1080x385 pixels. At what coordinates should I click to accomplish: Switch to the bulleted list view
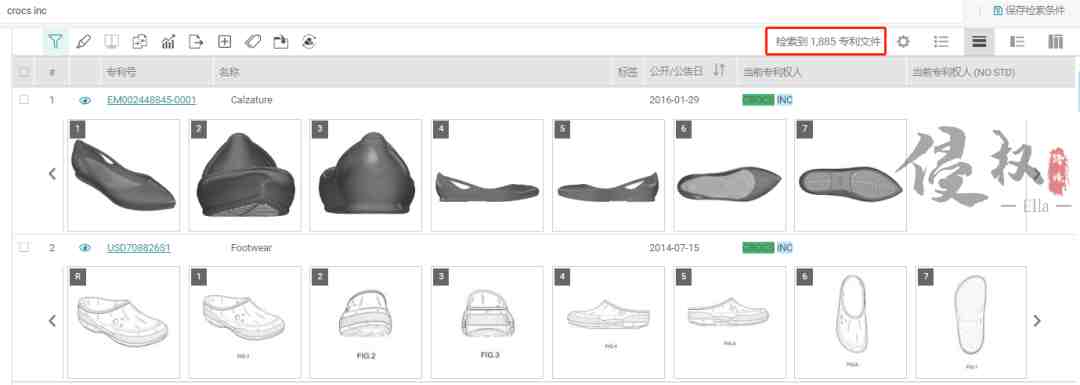[941, 41]
